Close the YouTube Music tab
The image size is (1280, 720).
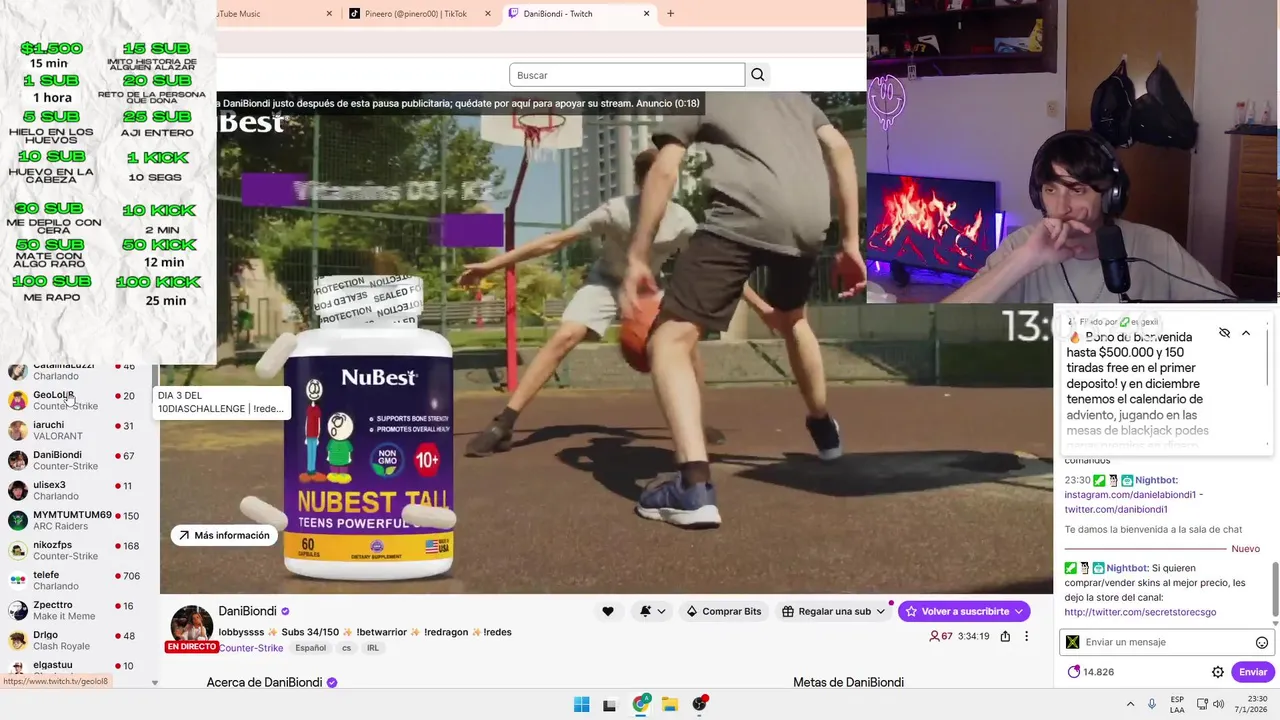(329, 13)
